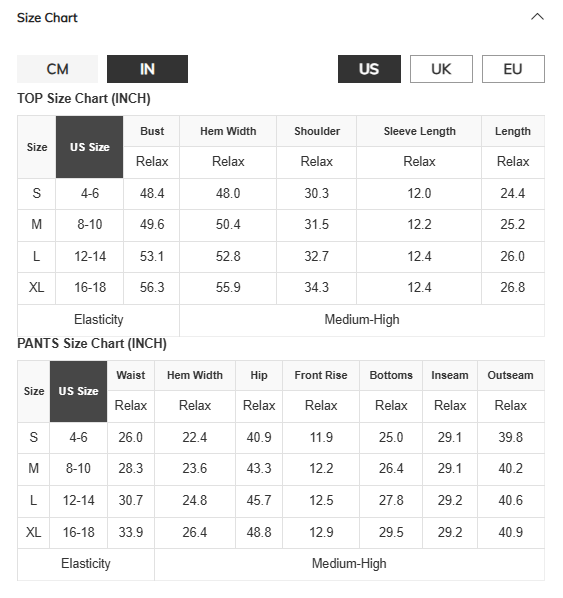The width and height of the screenshot is (563, 598).
Task: Click US Size header in PANTS chart
Action: point(79,391)
